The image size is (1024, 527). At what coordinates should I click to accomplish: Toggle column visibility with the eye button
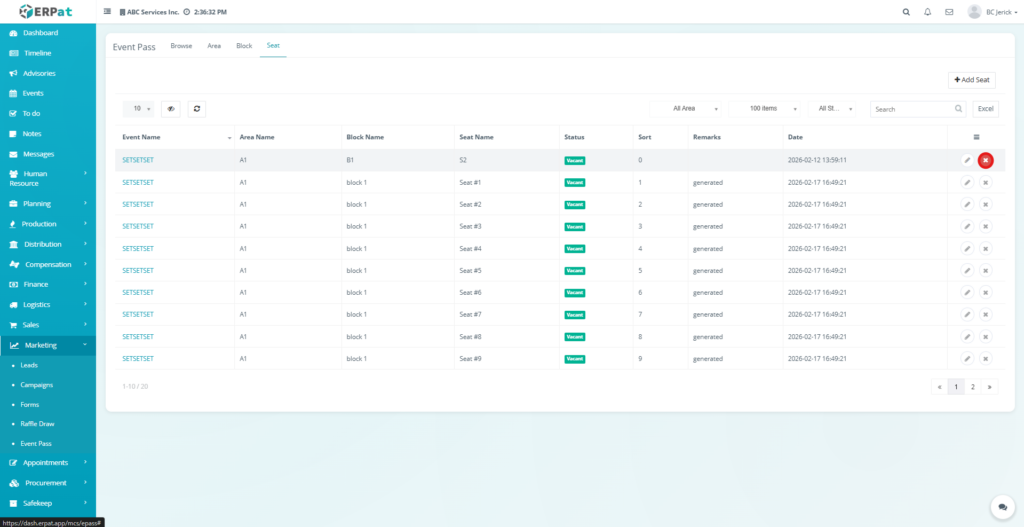tap(171, 109)
